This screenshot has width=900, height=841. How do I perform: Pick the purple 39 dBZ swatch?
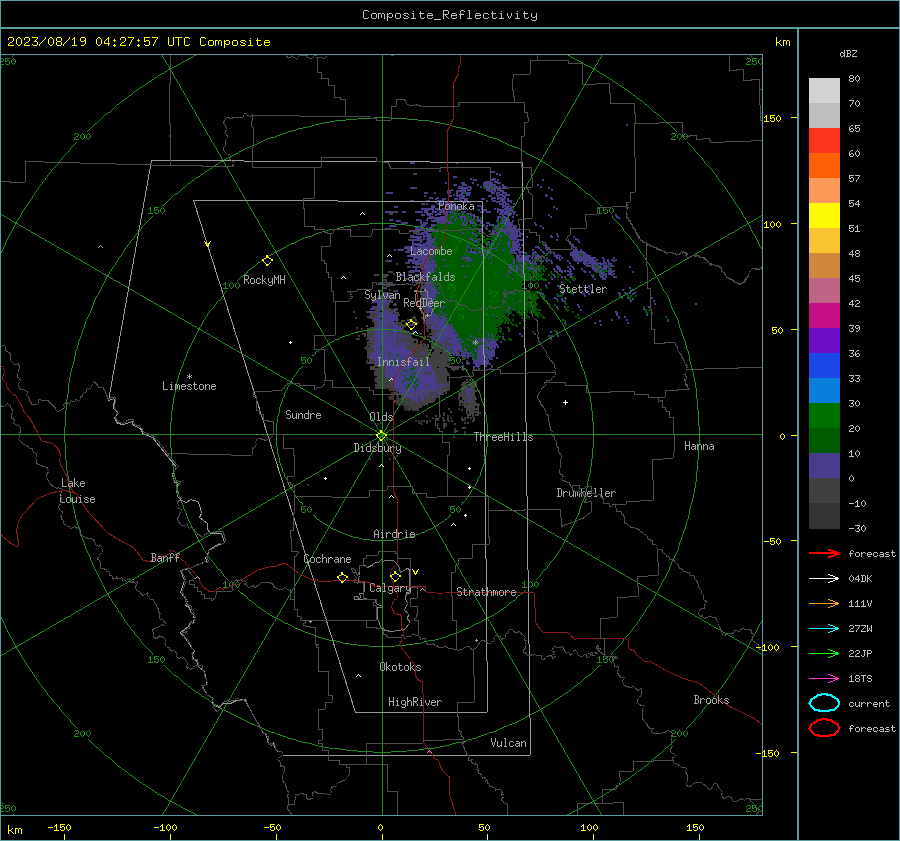click(824, 340)
